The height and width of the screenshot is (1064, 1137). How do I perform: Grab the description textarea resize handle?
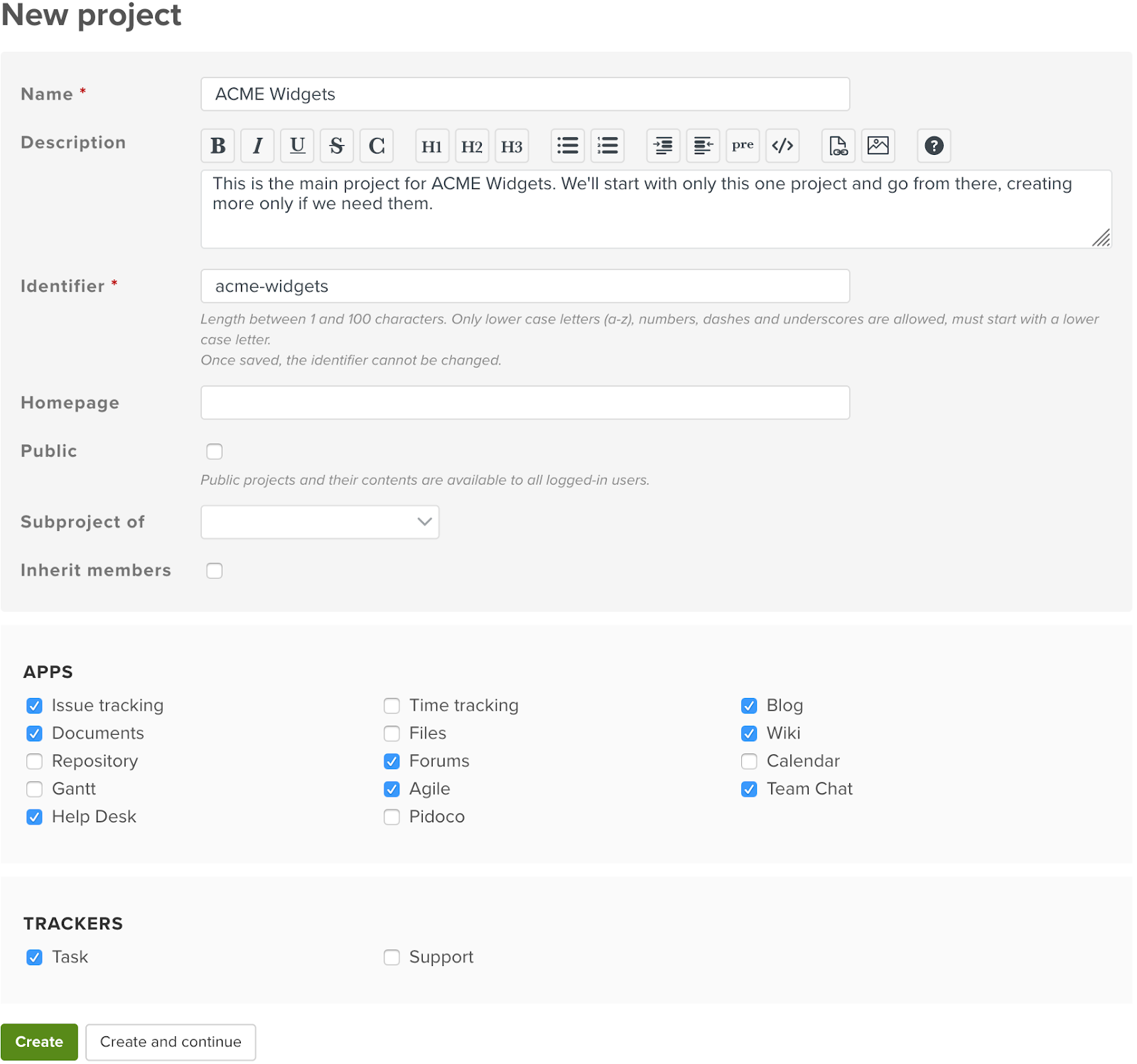pos(1101,238)
